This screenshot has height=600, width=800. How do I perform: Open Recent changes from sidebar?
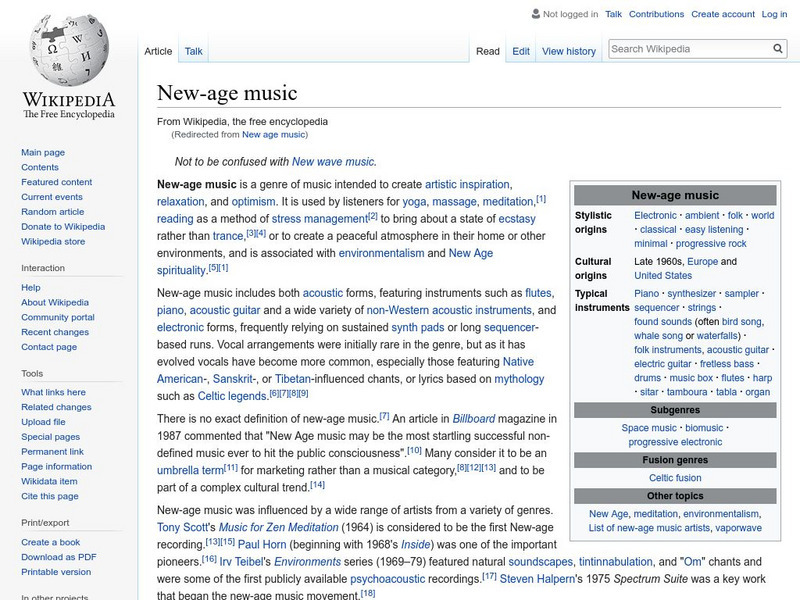pos(55,332)
